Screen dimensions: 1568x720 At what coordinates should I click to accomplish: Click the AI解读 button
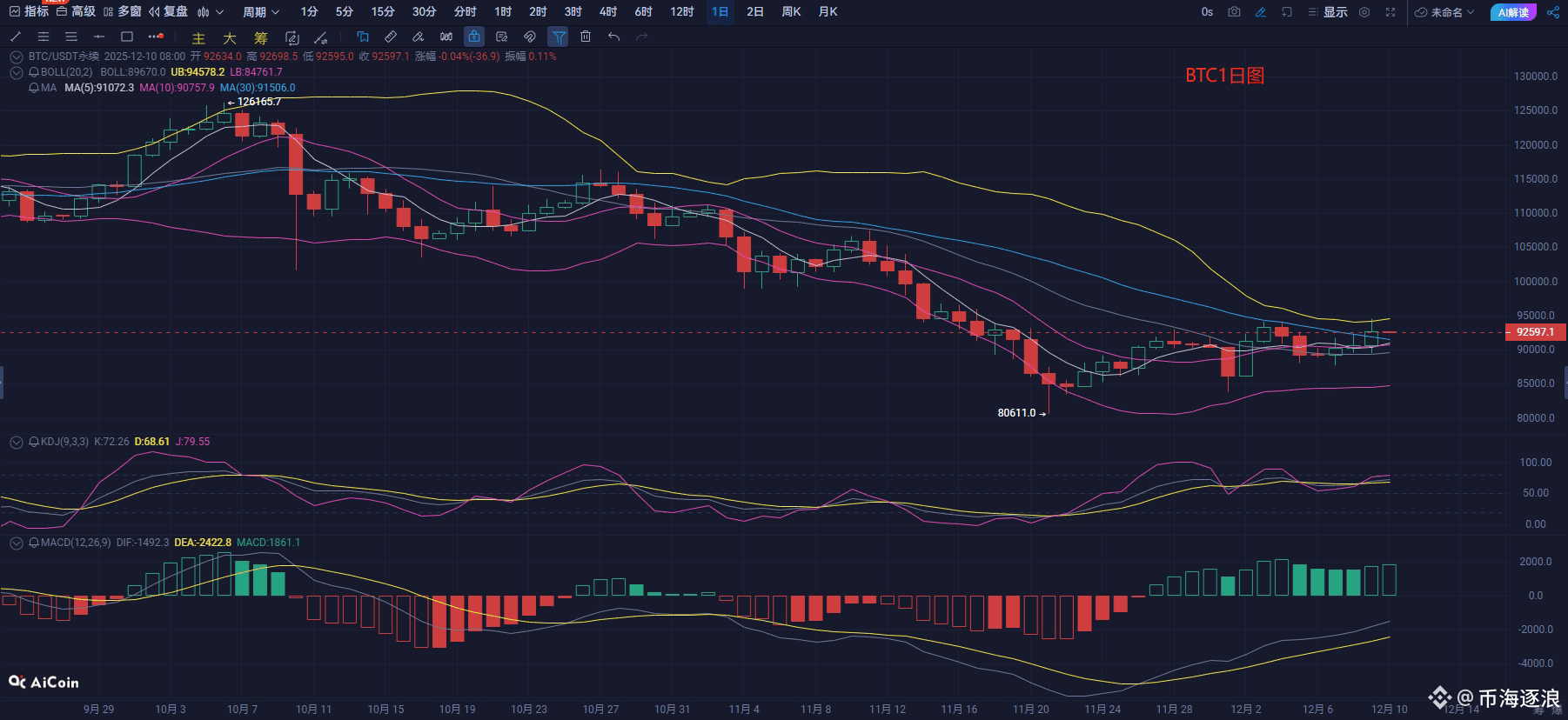click(x=1514, y=12)
